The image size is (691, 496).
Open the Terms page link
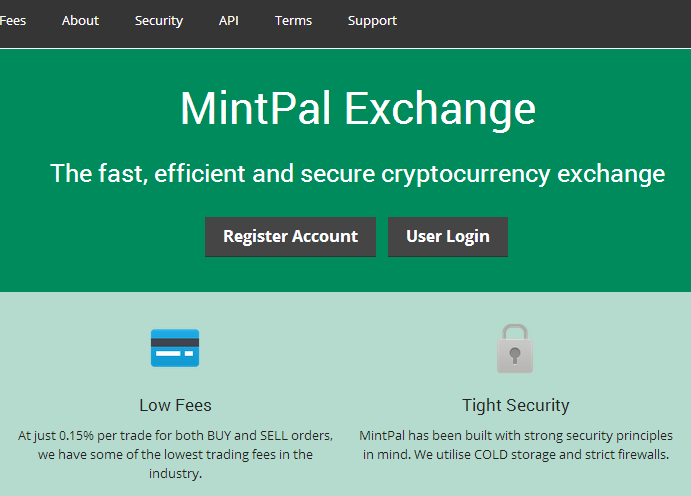point(293,20)
